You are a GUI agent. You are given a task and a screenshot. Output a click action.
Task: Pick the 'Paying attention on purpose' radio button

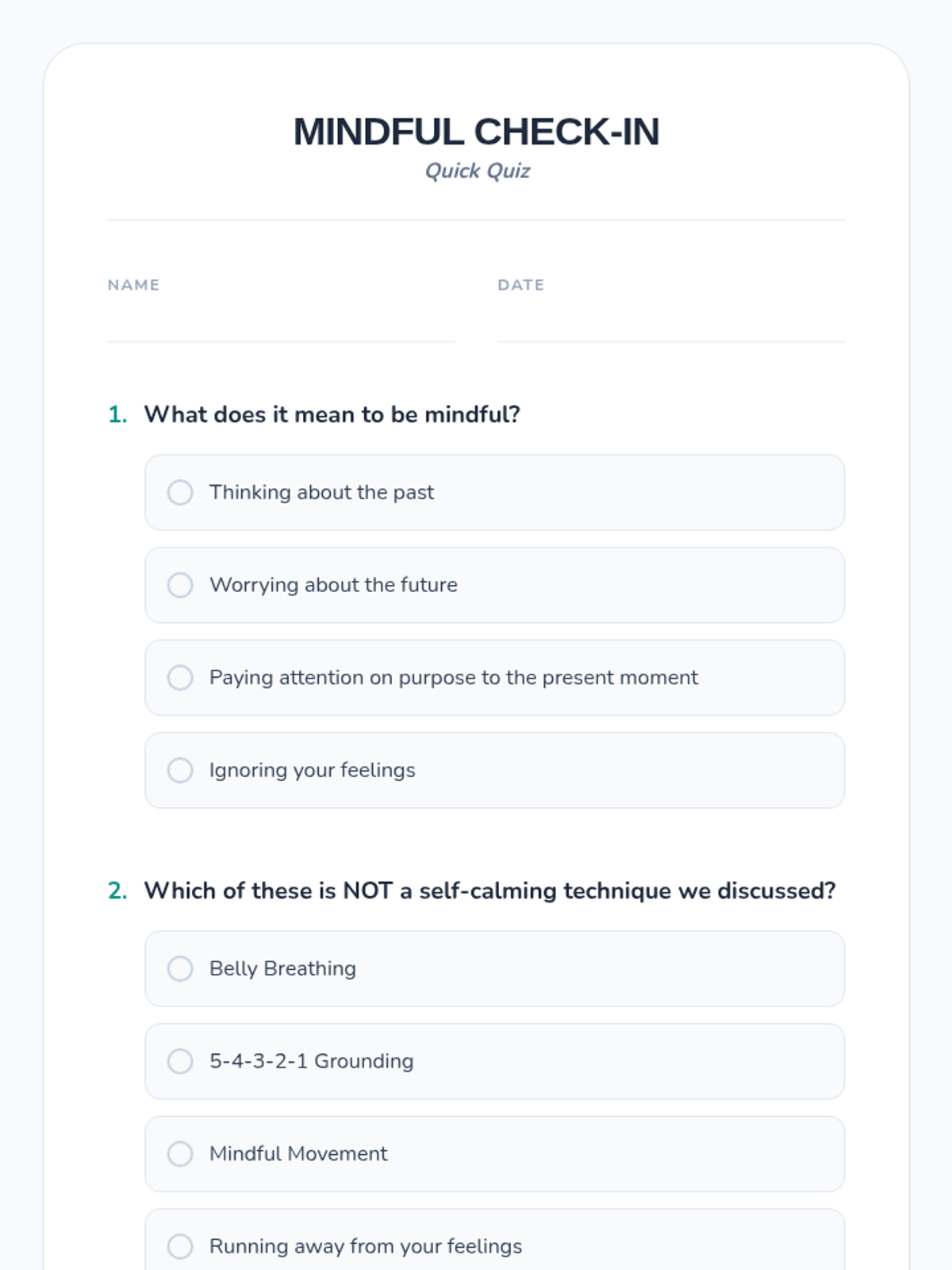pyautogui.click(x=180, y=678)
